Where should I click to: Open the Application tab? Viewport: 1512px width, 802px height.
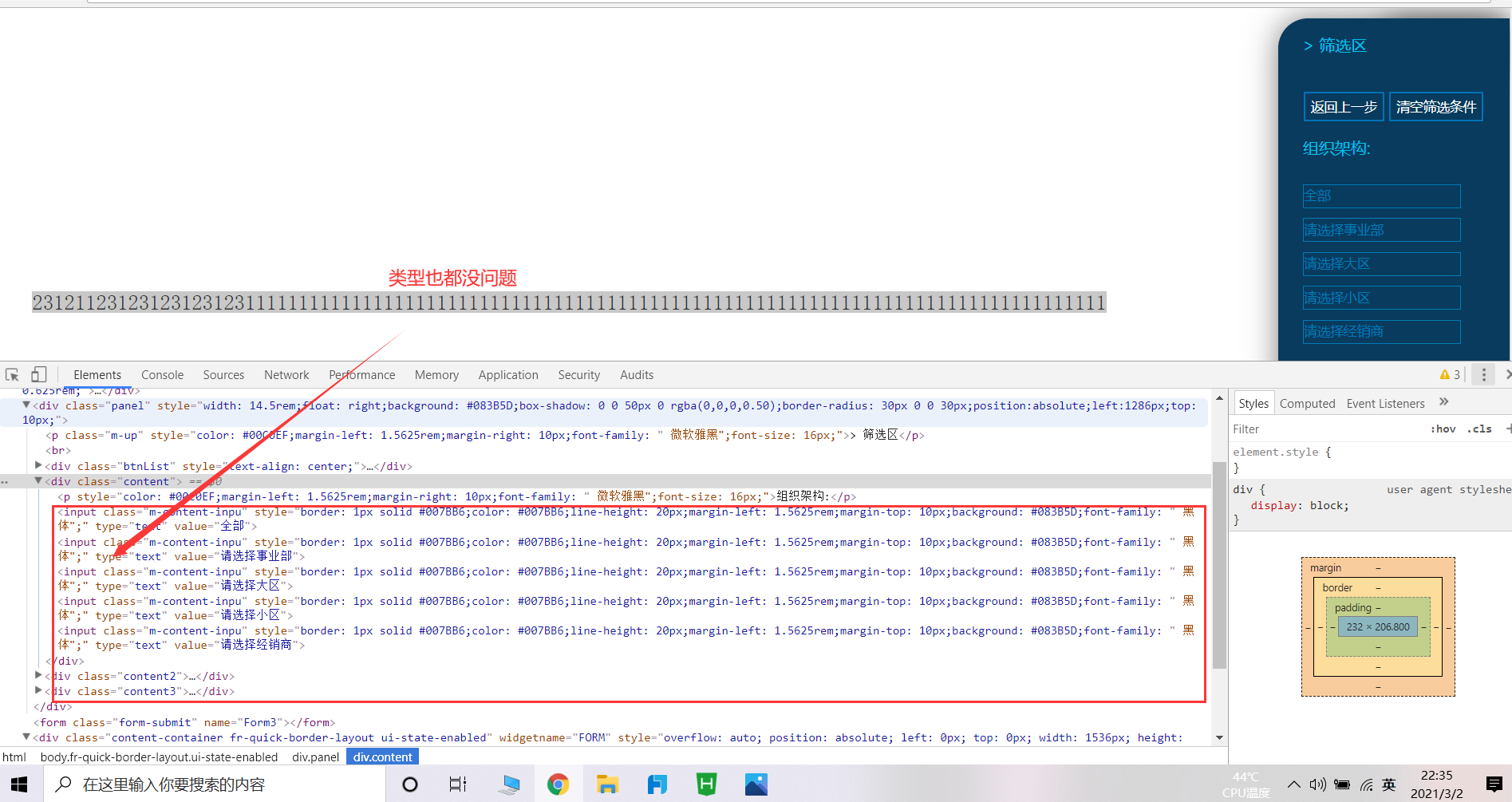(508, 374)
